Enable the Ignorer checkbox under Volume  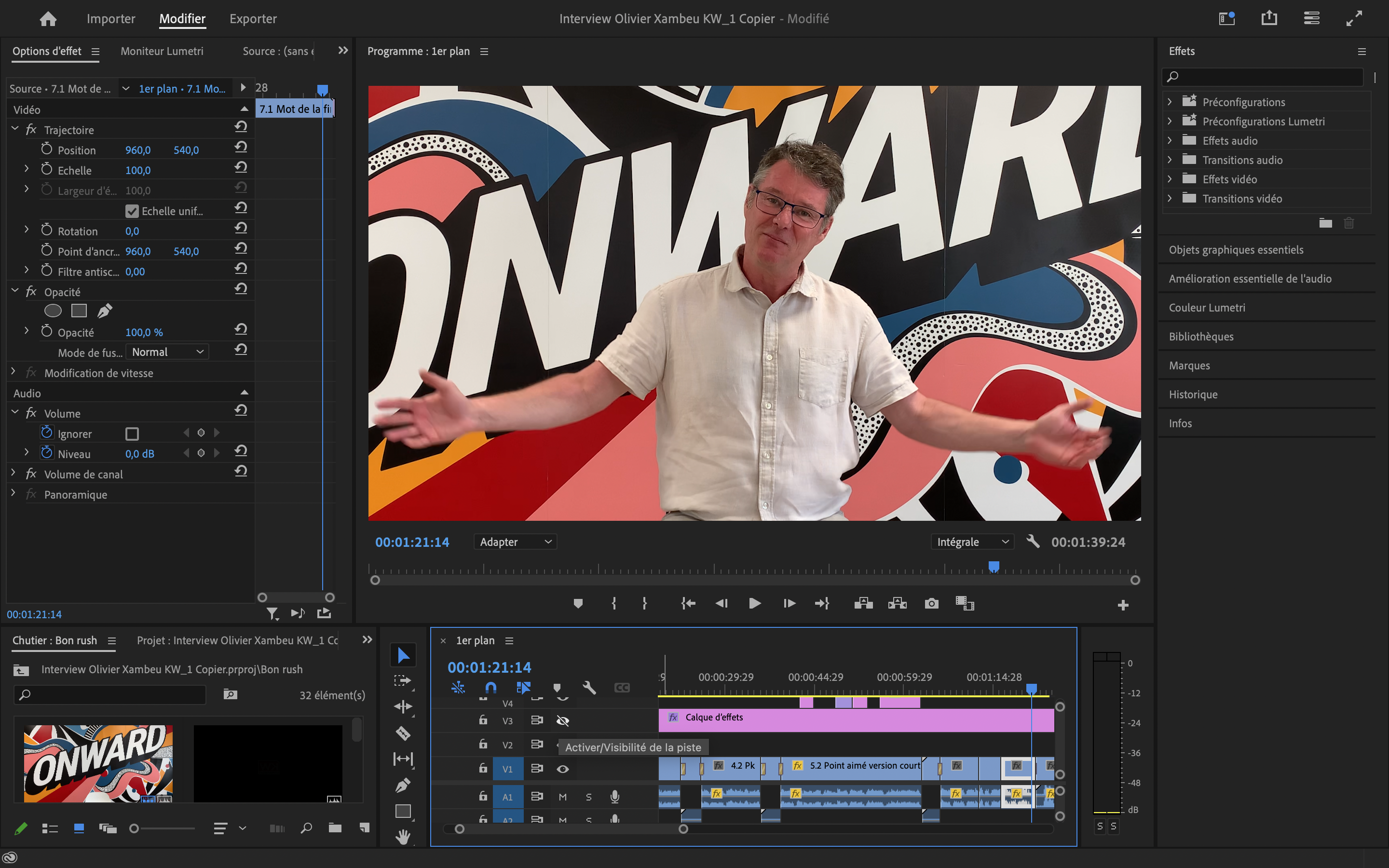[x=132, y=434]
